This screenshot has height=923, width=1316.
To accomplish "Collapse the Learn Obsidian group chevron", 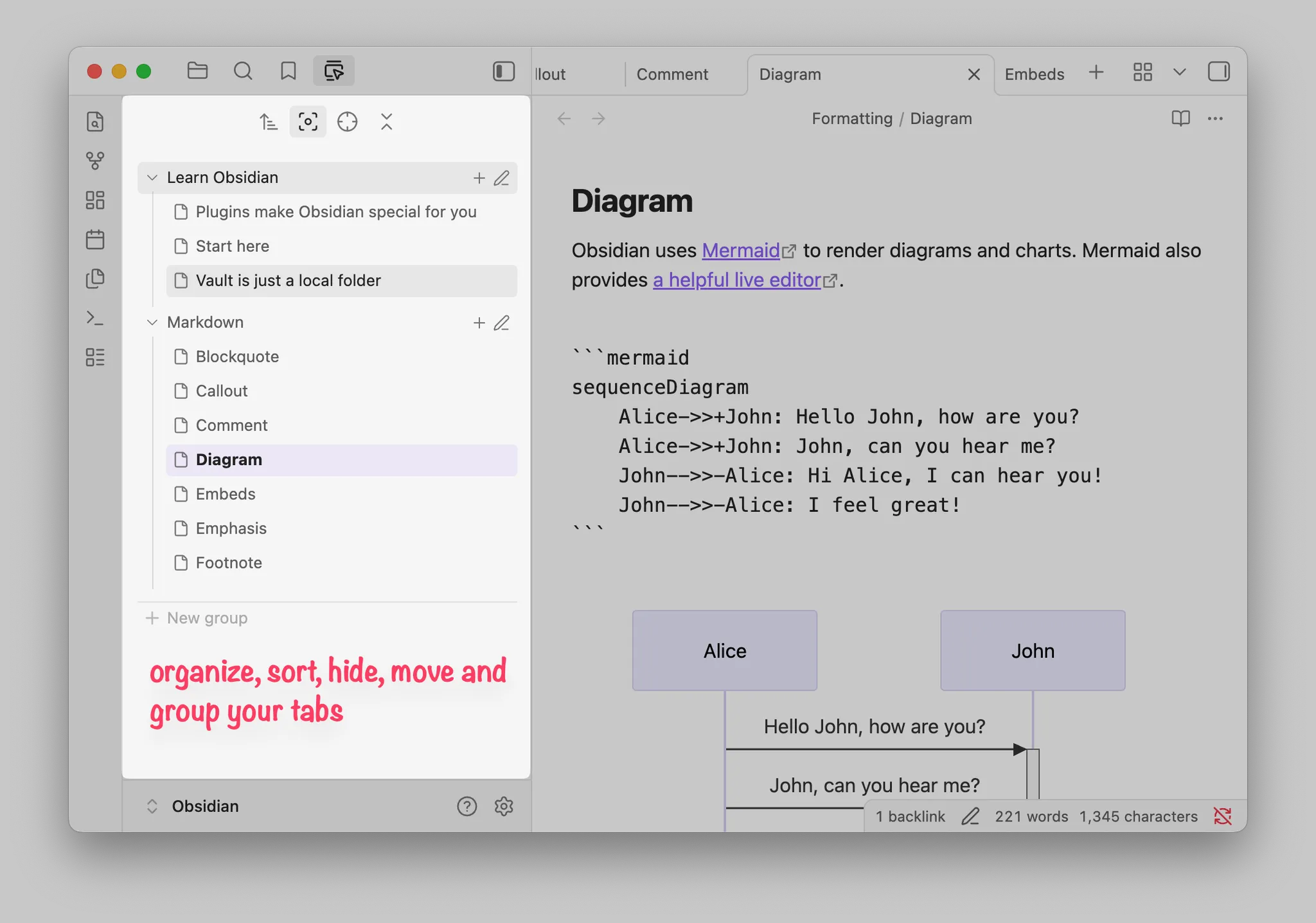I will pos(152,177).
